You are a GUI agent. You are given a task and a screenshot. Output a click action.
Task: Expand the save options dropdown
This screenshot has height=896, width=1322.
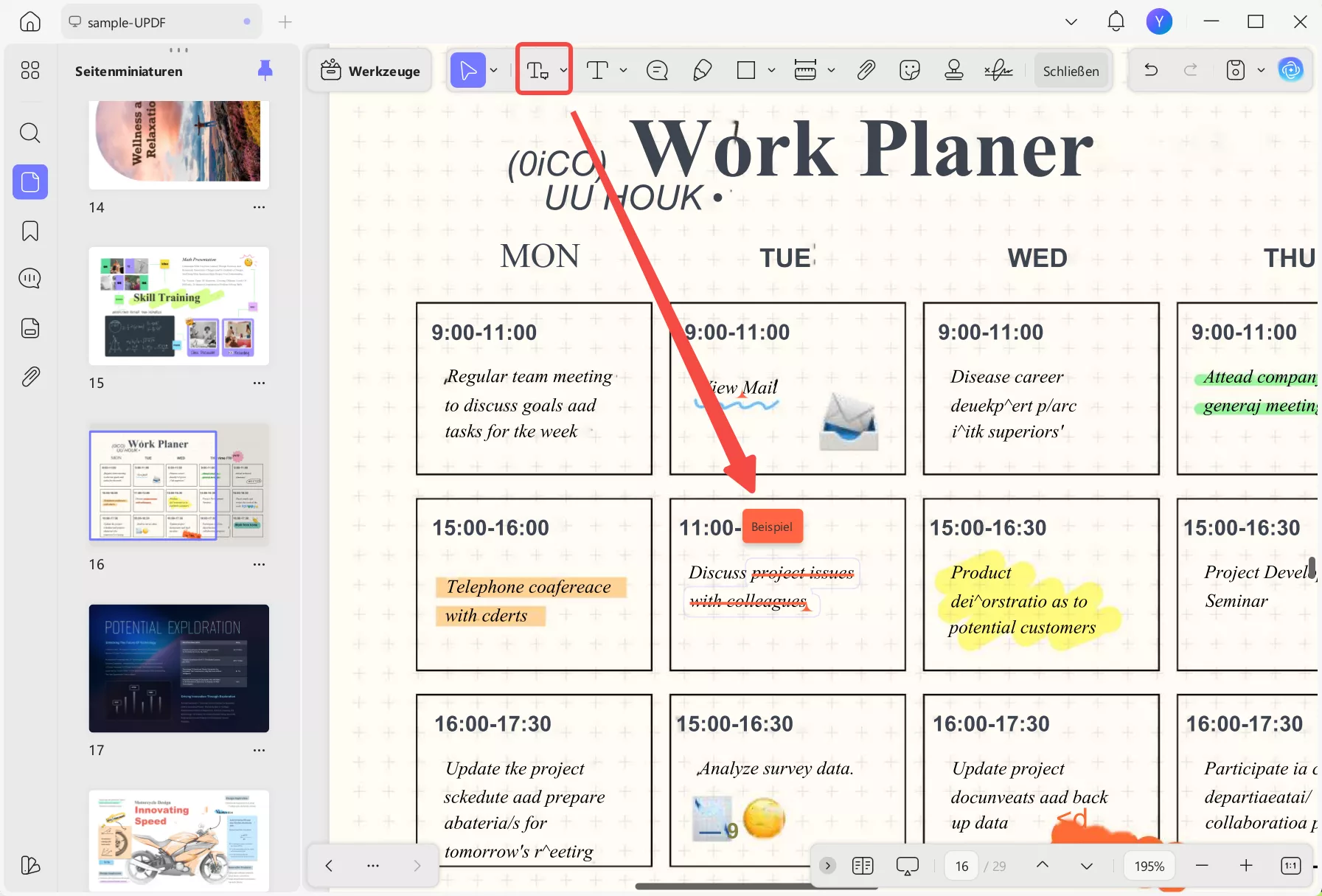coord(1261,71)
